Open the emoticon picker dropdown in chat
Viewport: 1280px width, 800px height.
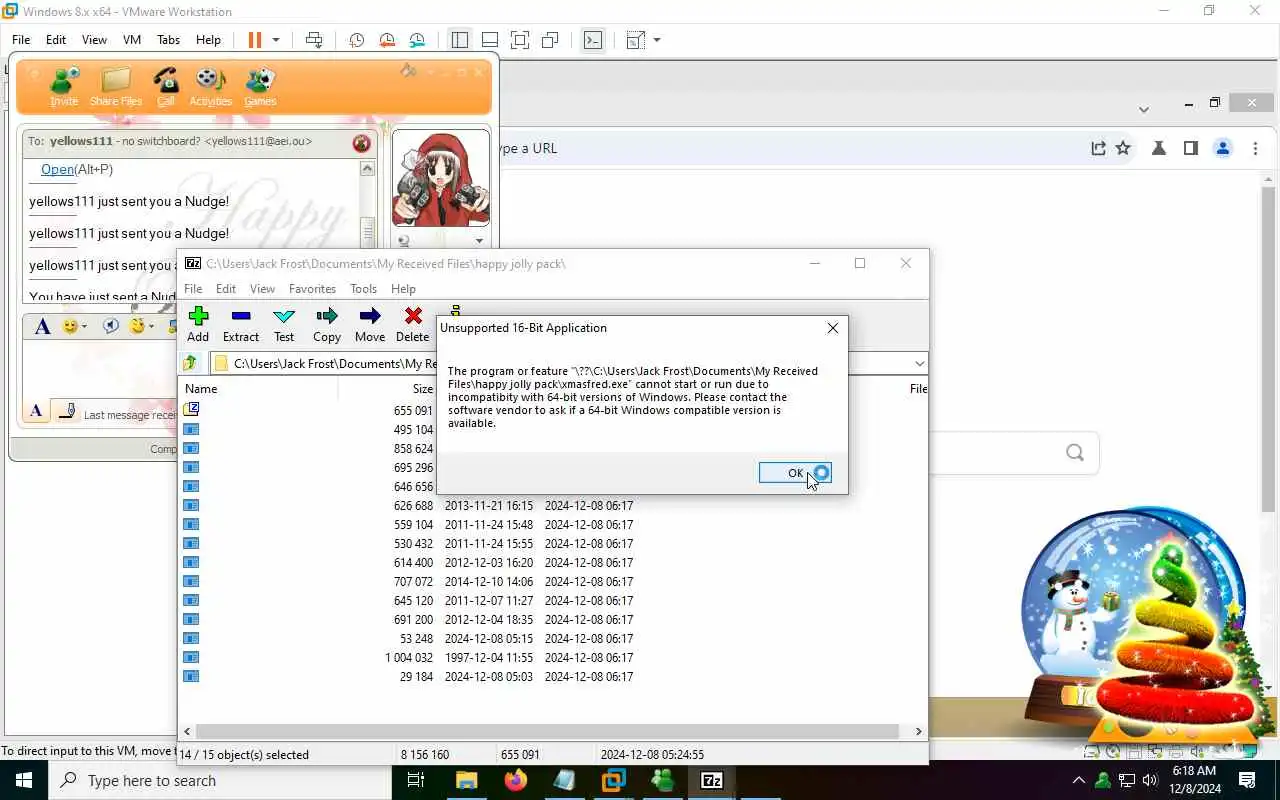pos(85,327)
